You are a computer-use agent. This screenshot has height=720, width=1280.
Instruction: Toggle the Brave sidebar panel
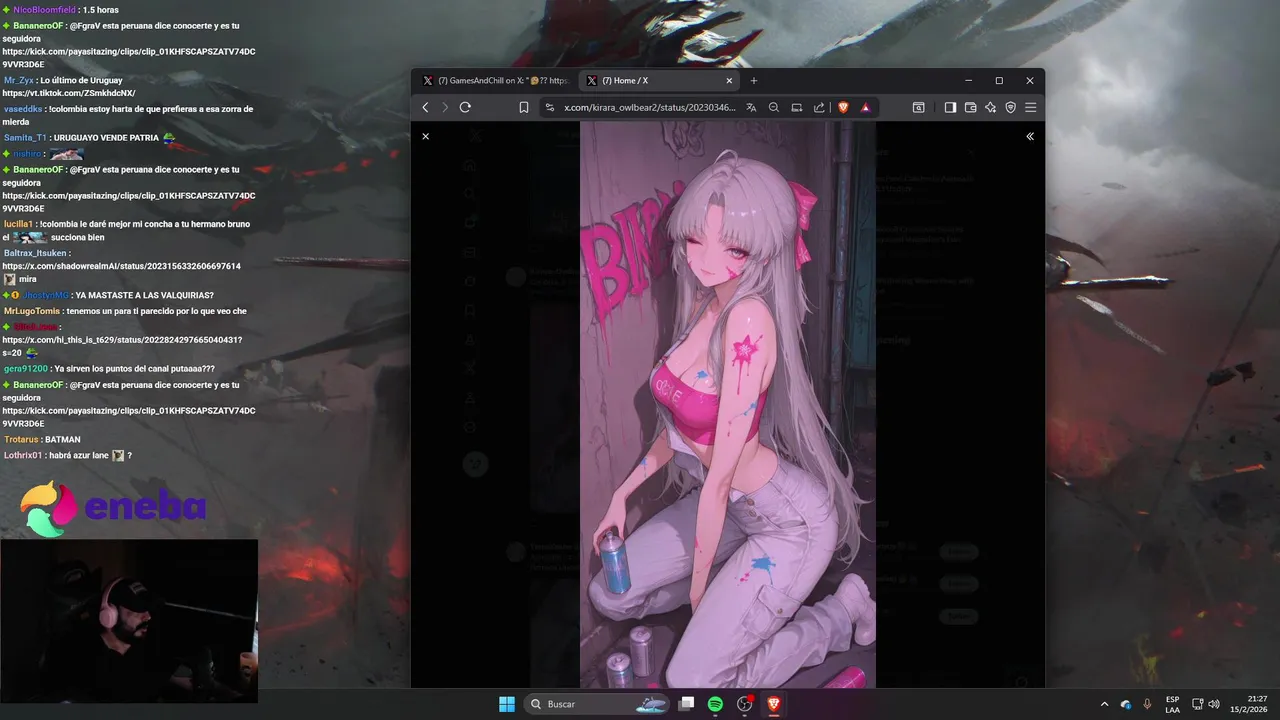[x=950, y=107]
